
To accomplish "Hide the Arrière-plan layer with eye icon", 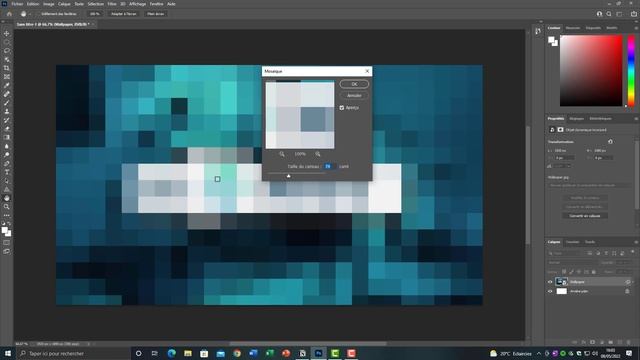I will (550, 291).
